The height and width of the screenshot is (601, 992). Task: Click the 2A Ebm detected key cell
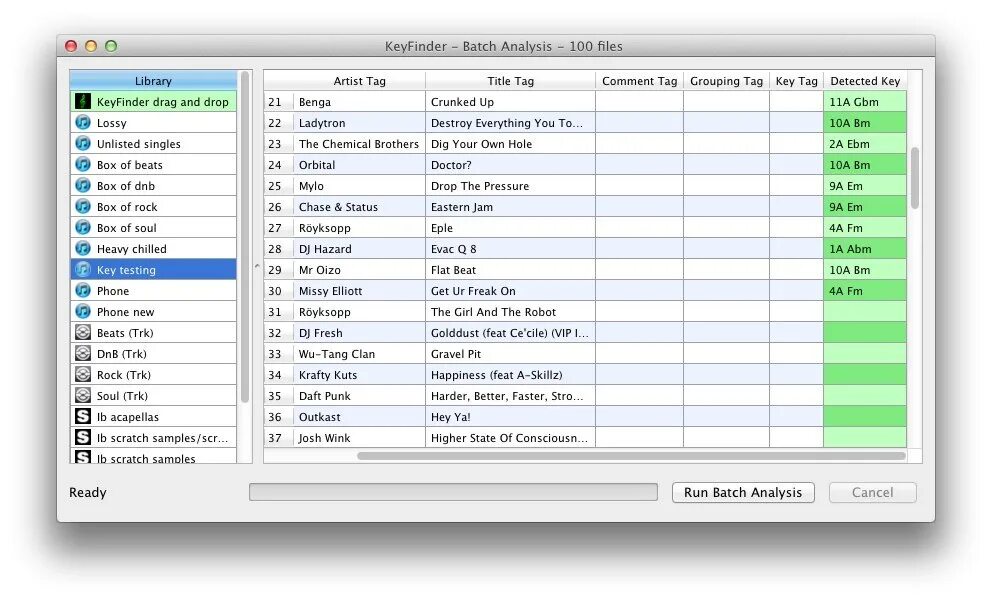865,144
